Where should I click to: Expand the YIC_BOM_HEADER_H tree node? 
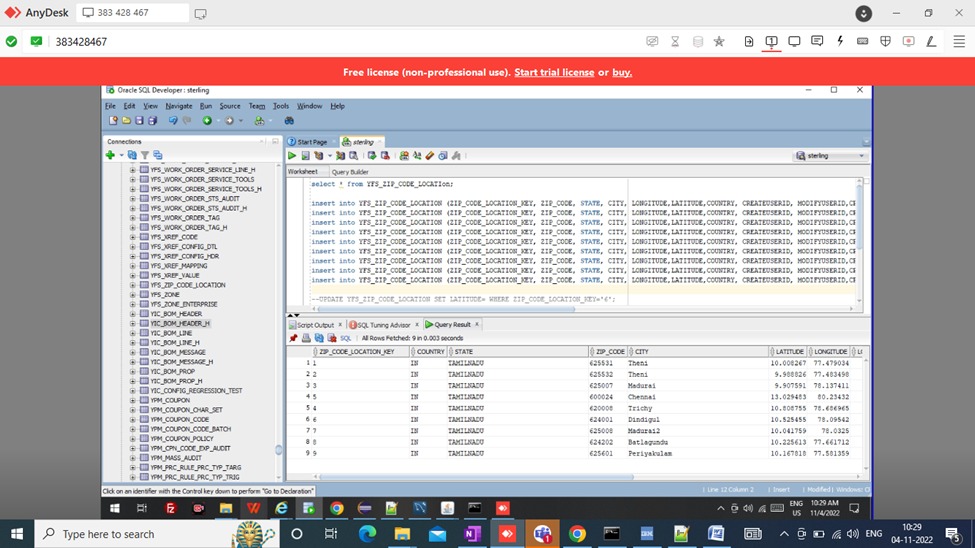click(x=132, y=323)
